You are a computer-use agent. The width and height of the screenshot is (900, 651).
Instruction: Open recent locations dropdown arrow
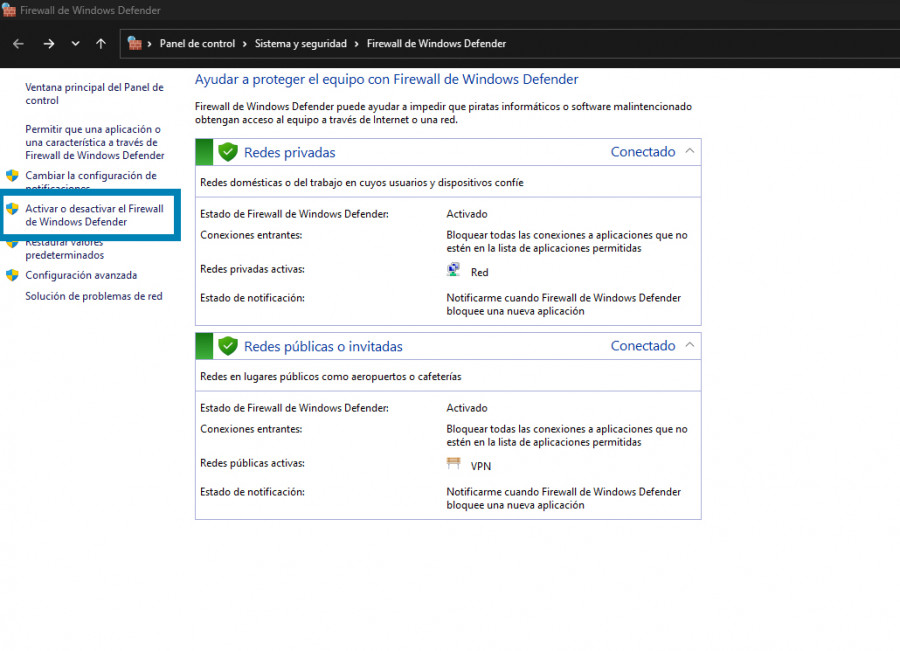click(76, 44)
